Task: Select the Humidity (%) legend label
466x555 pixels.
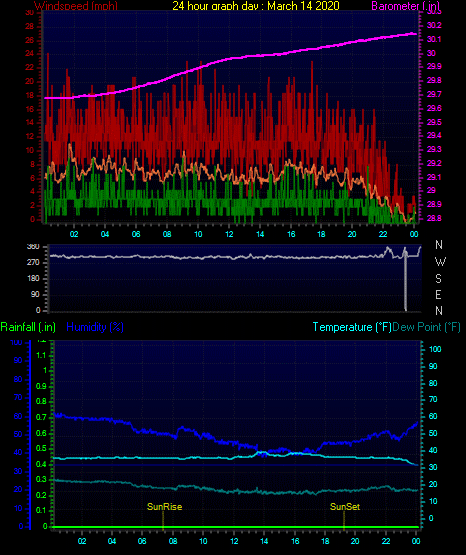Action: [x=95, y=327]
